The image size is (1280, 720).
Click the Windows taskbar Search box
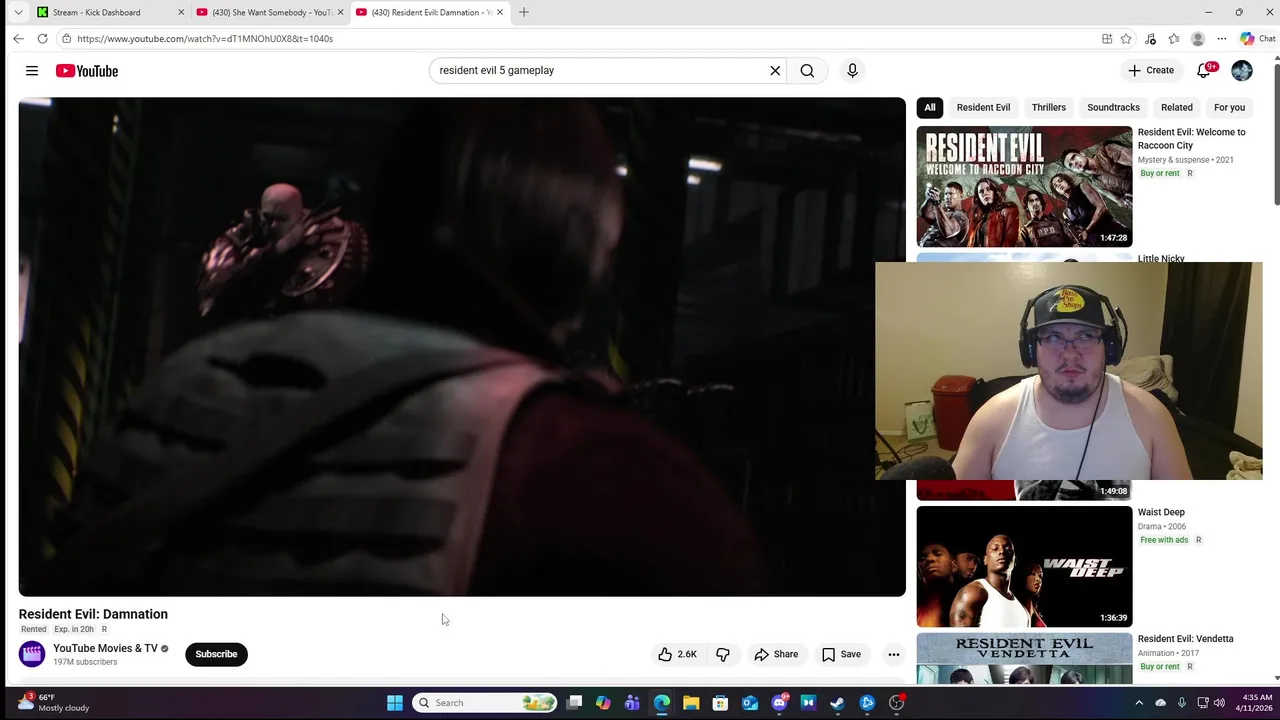(x=484, y=703)
